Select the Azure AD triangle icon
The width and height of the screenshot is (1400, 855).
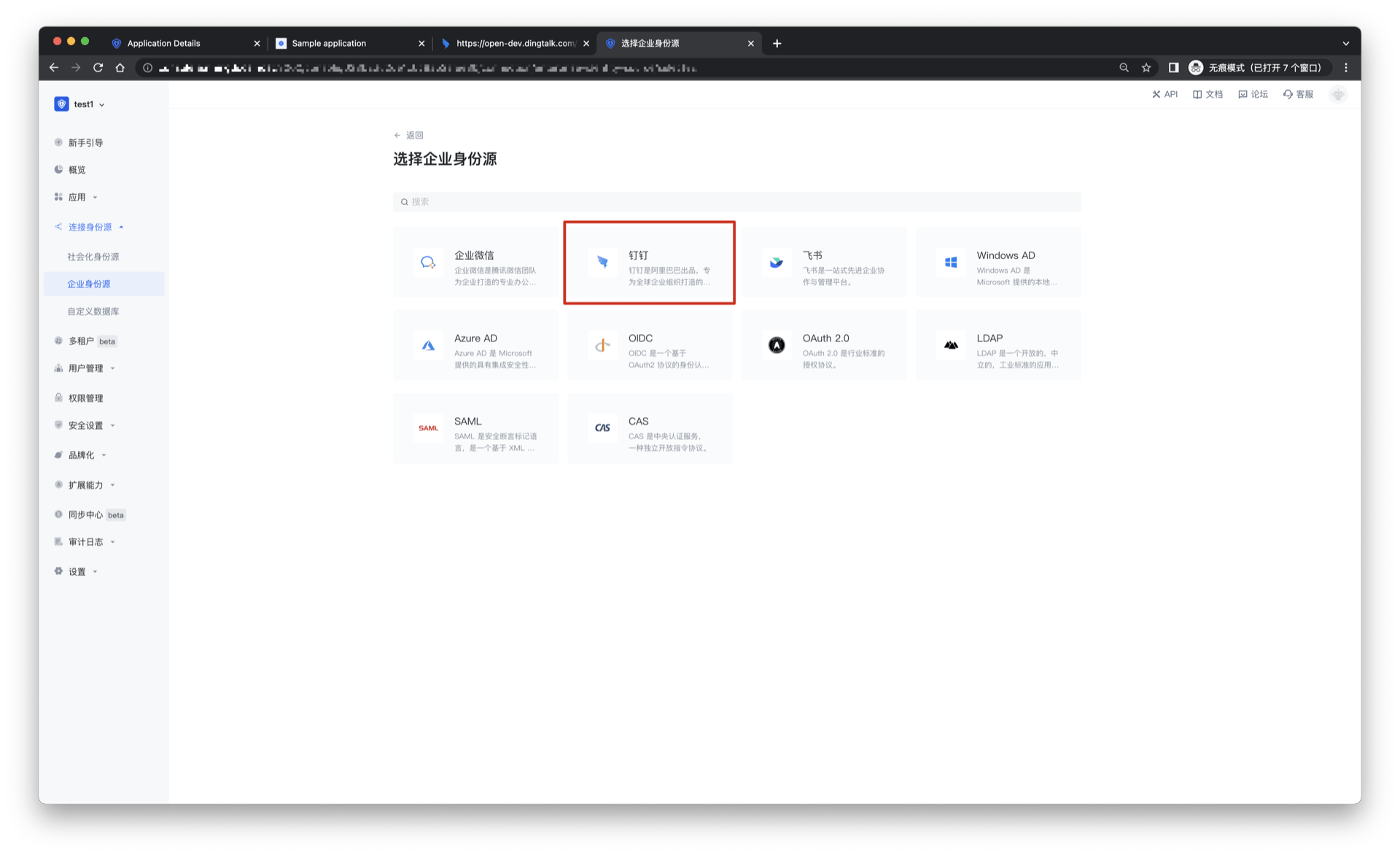tap(428, 345)
